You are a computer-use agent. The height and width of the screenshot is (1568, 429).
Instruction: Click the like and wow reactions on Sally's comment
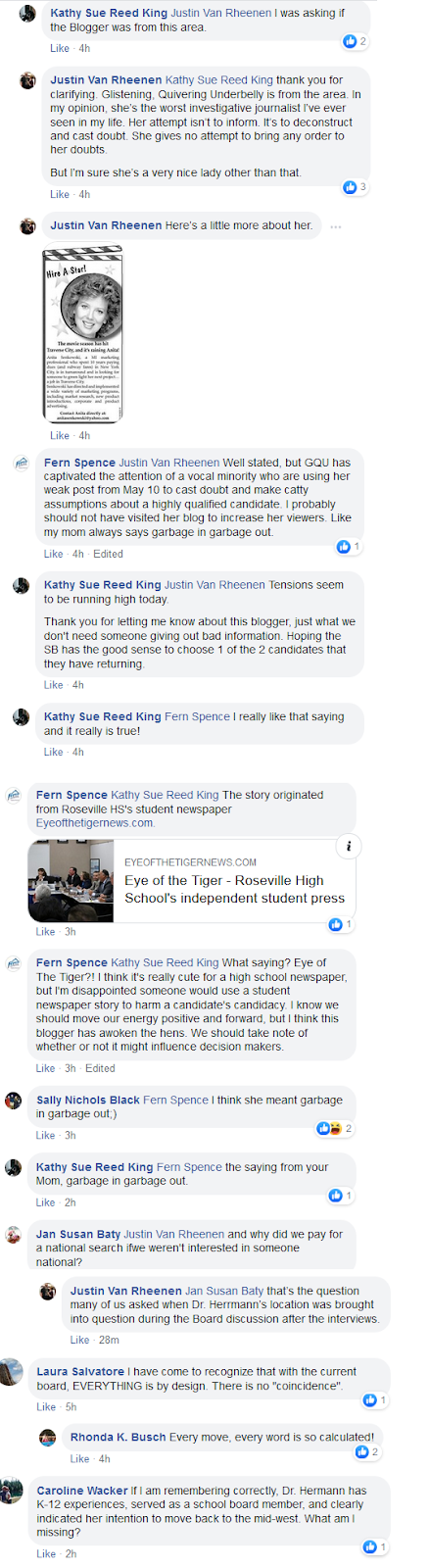(x=335, y=1128)
